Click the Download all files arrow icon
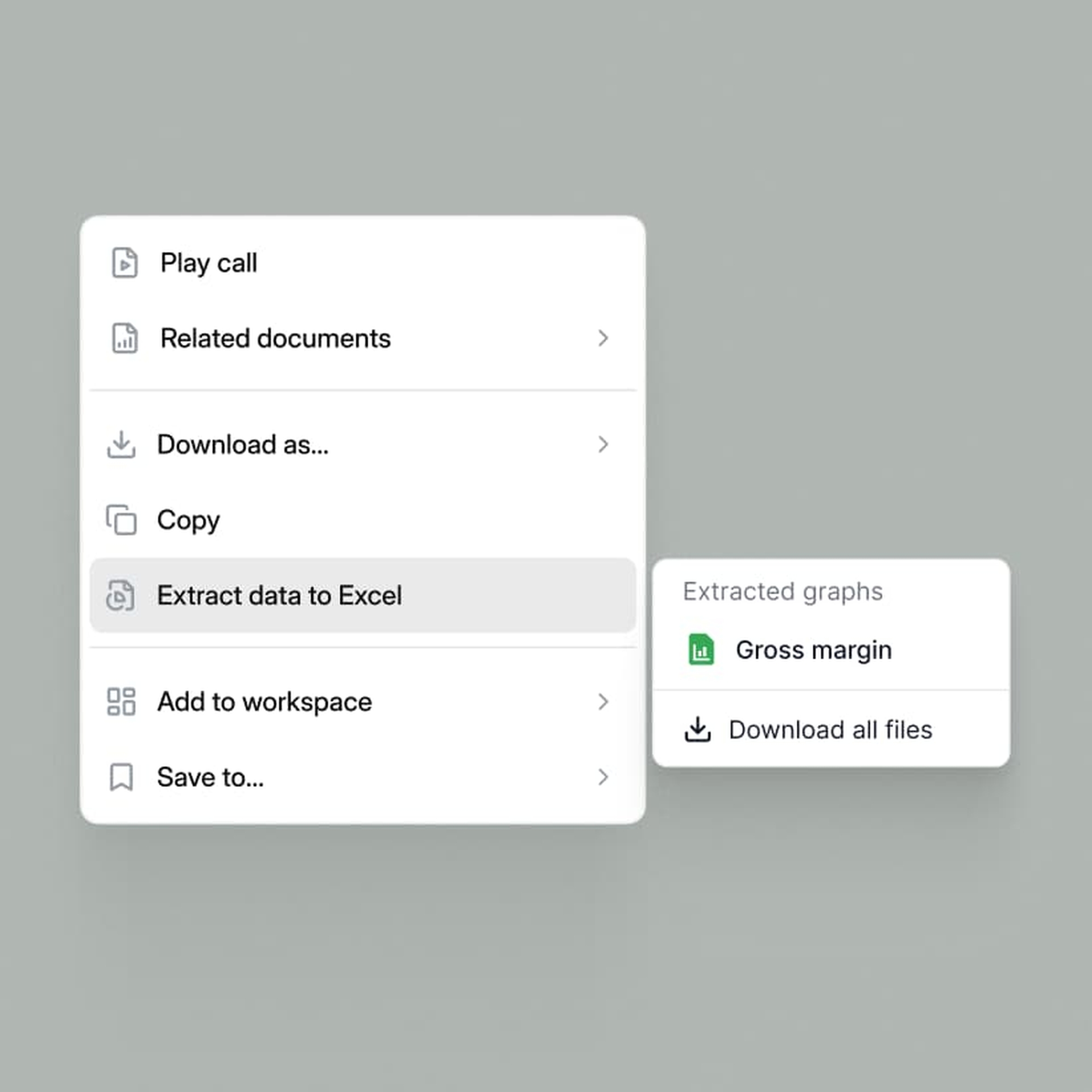Viewport: 1092px width, 1092px height. 698,730
